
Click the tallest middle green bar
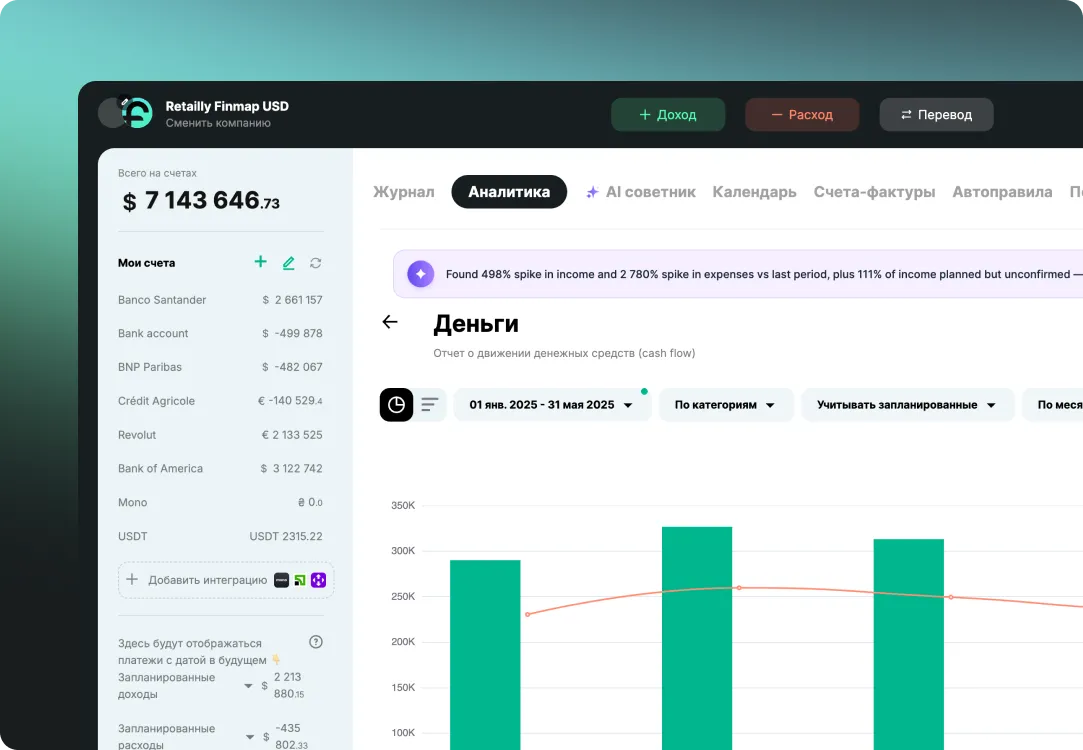[x=697, y=638]
